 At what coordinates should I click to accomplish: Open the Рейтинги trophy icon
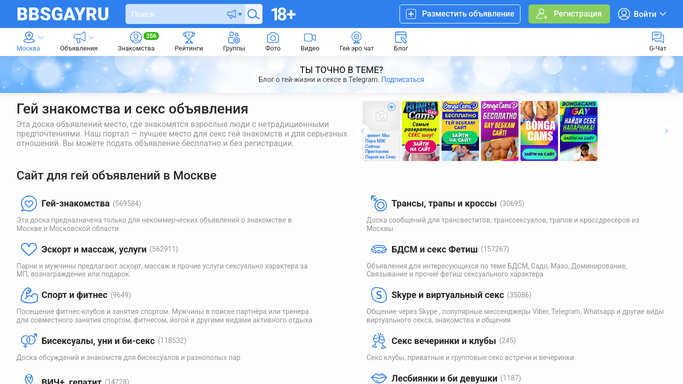point(189,37)
